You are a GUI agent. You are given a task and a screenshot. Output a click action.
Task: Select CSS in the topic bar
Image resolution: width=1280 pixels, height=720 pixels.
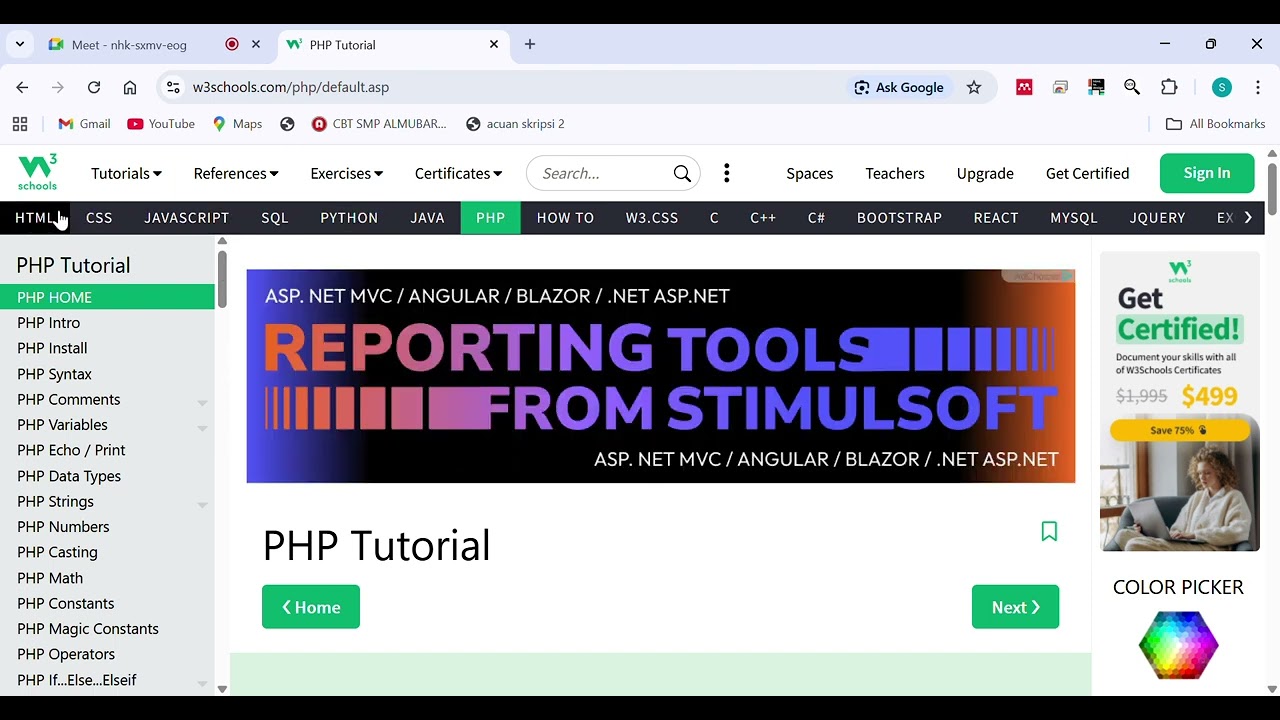99,218
